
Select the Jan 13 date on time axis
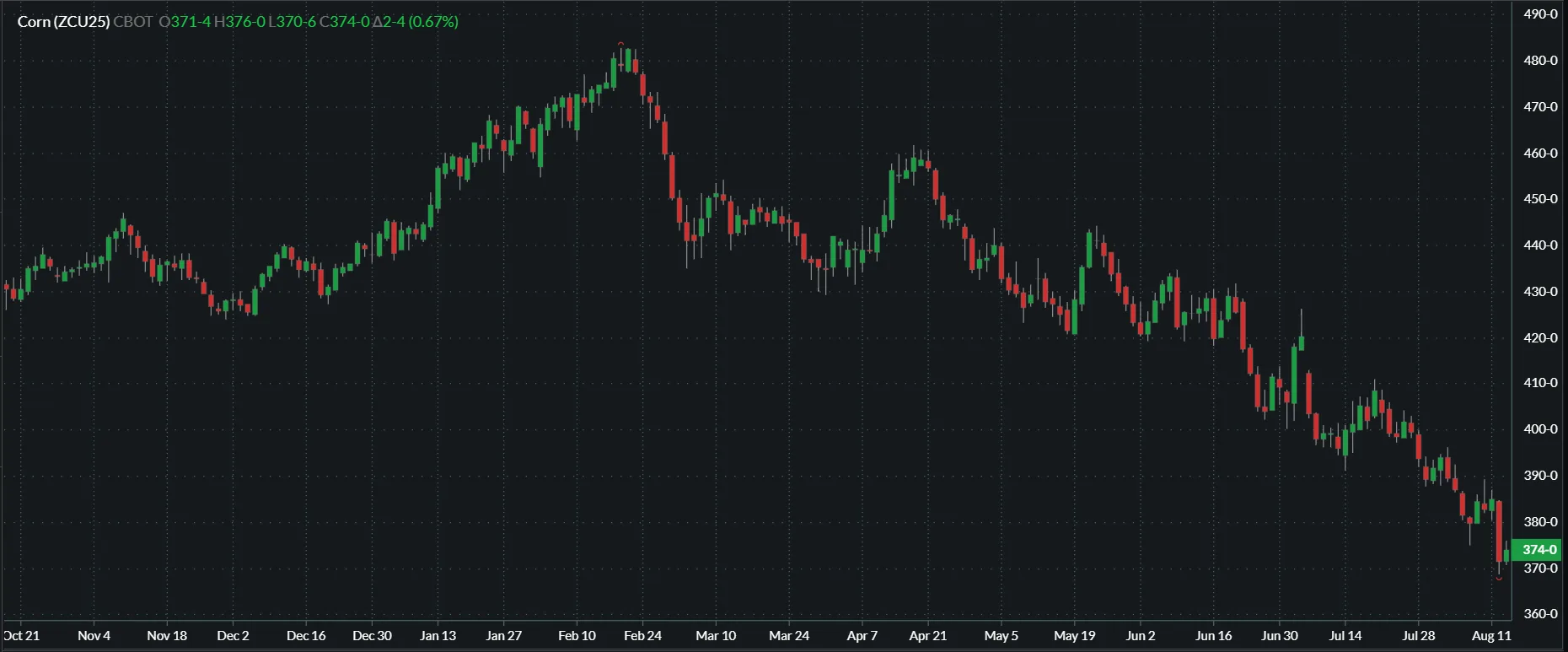point(438,636)
